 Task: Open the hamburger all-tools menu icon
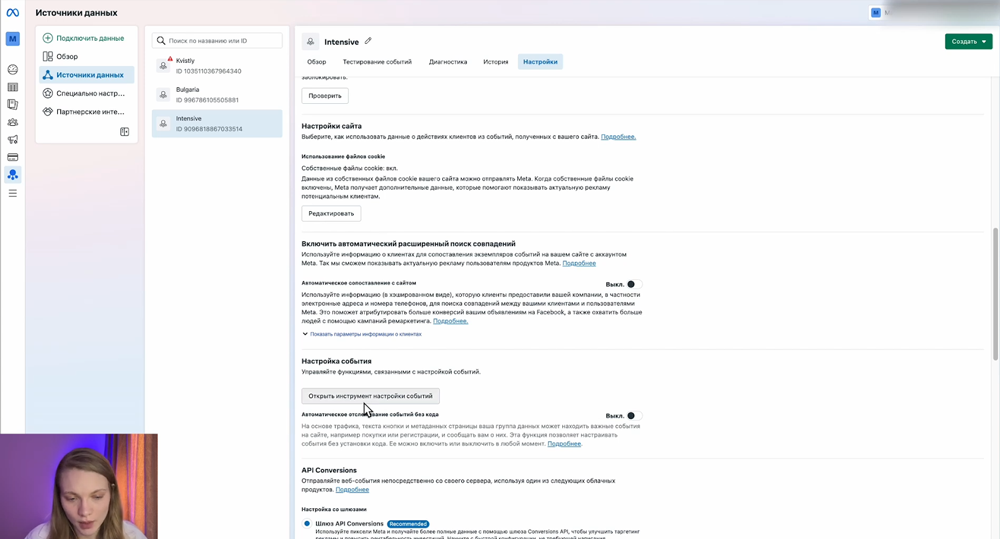click(x=13, y=193)
